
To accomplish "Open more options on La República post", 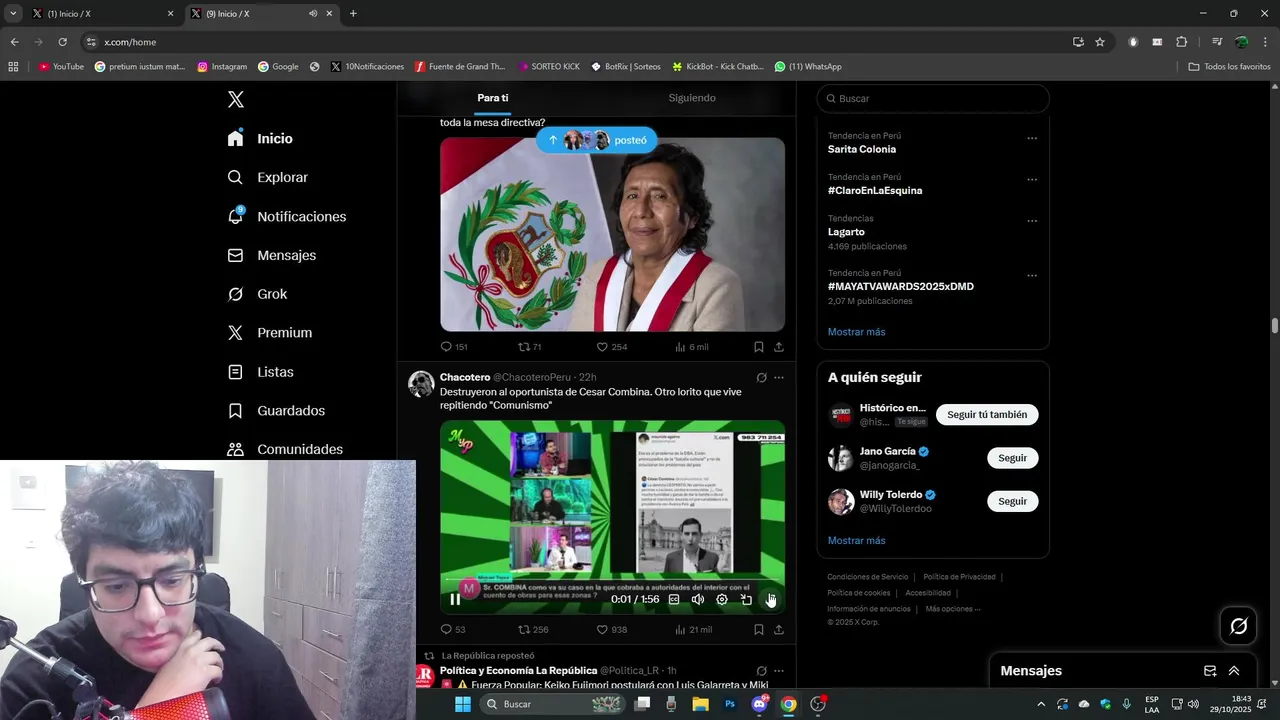I will tap(778, 670).
